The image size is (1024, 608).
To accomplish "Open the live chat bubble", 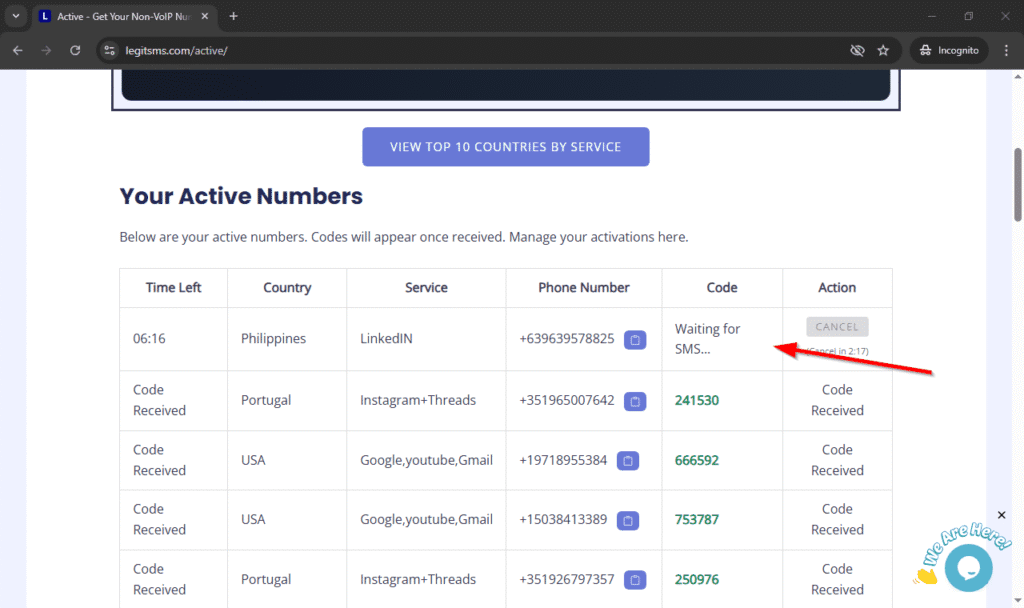I will (x=968, y=567).
